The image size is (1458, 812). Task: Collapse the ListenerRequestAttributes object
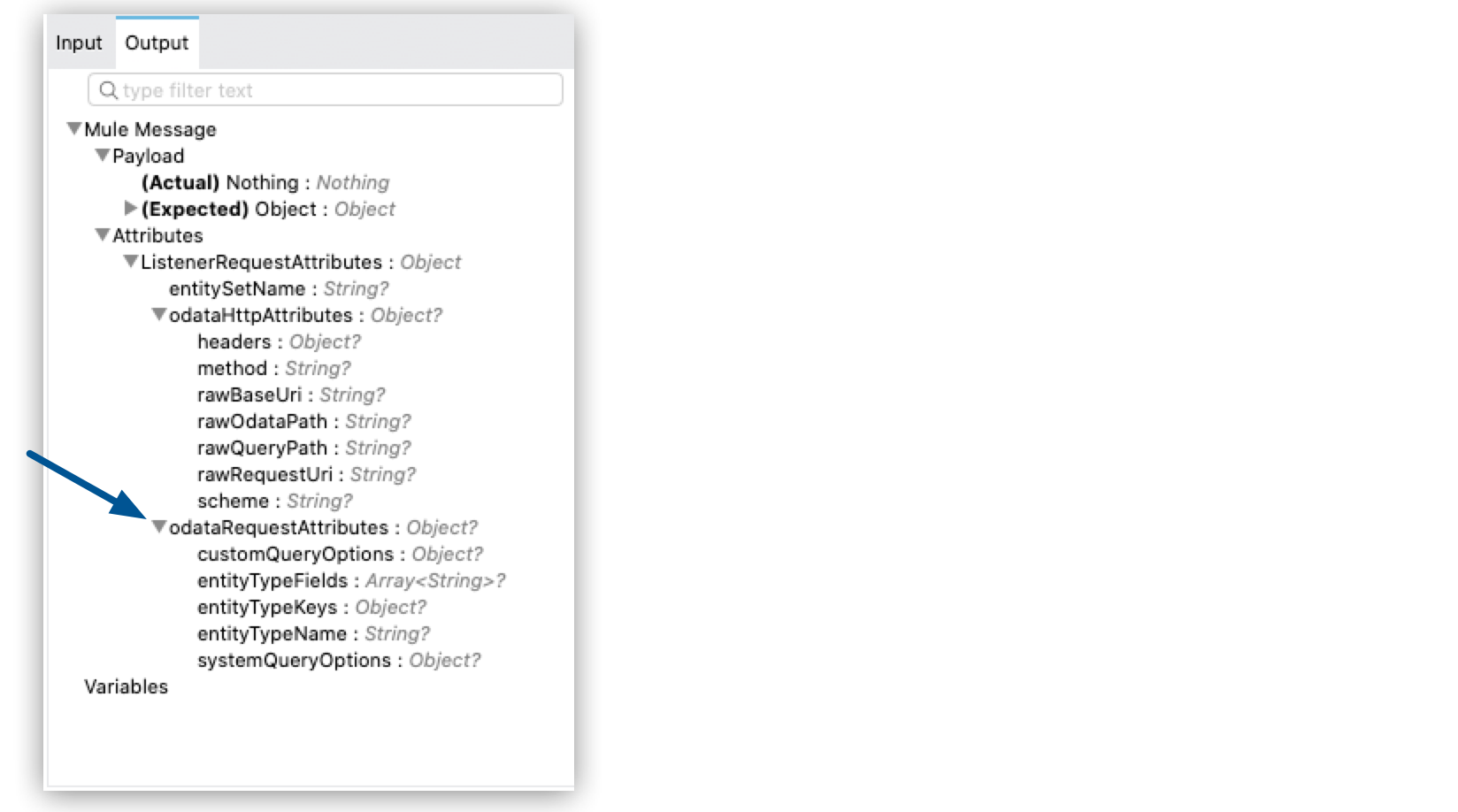[x=129, y=262]
